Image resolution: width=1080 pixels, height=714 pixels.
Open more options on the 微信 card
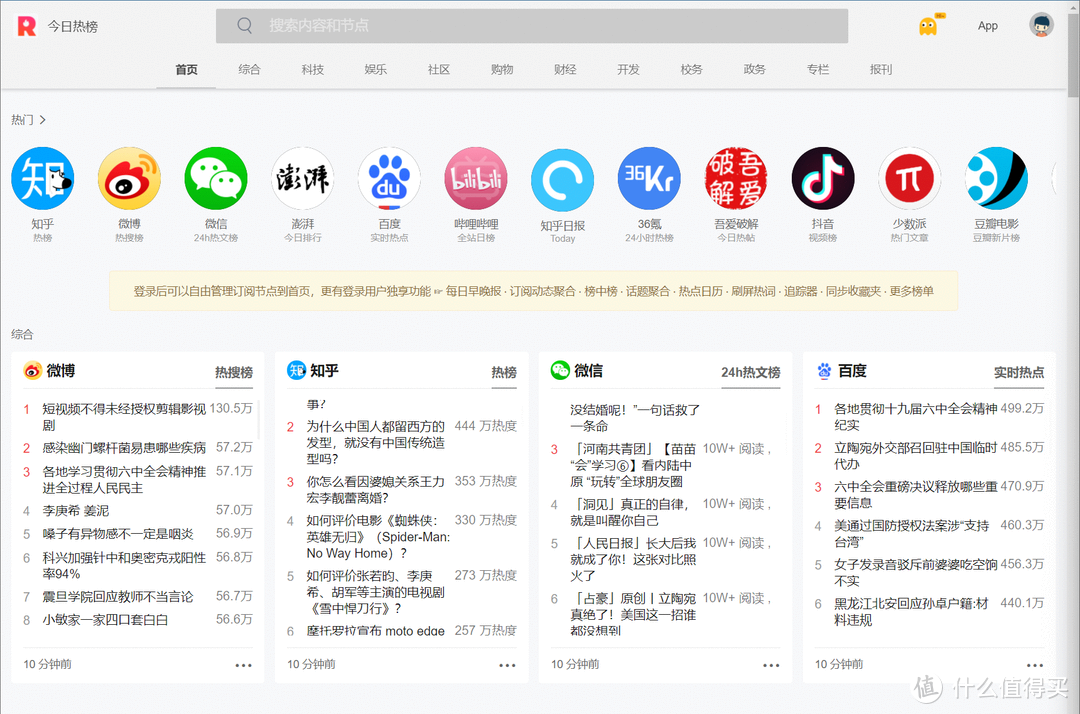tap(771, 665)
